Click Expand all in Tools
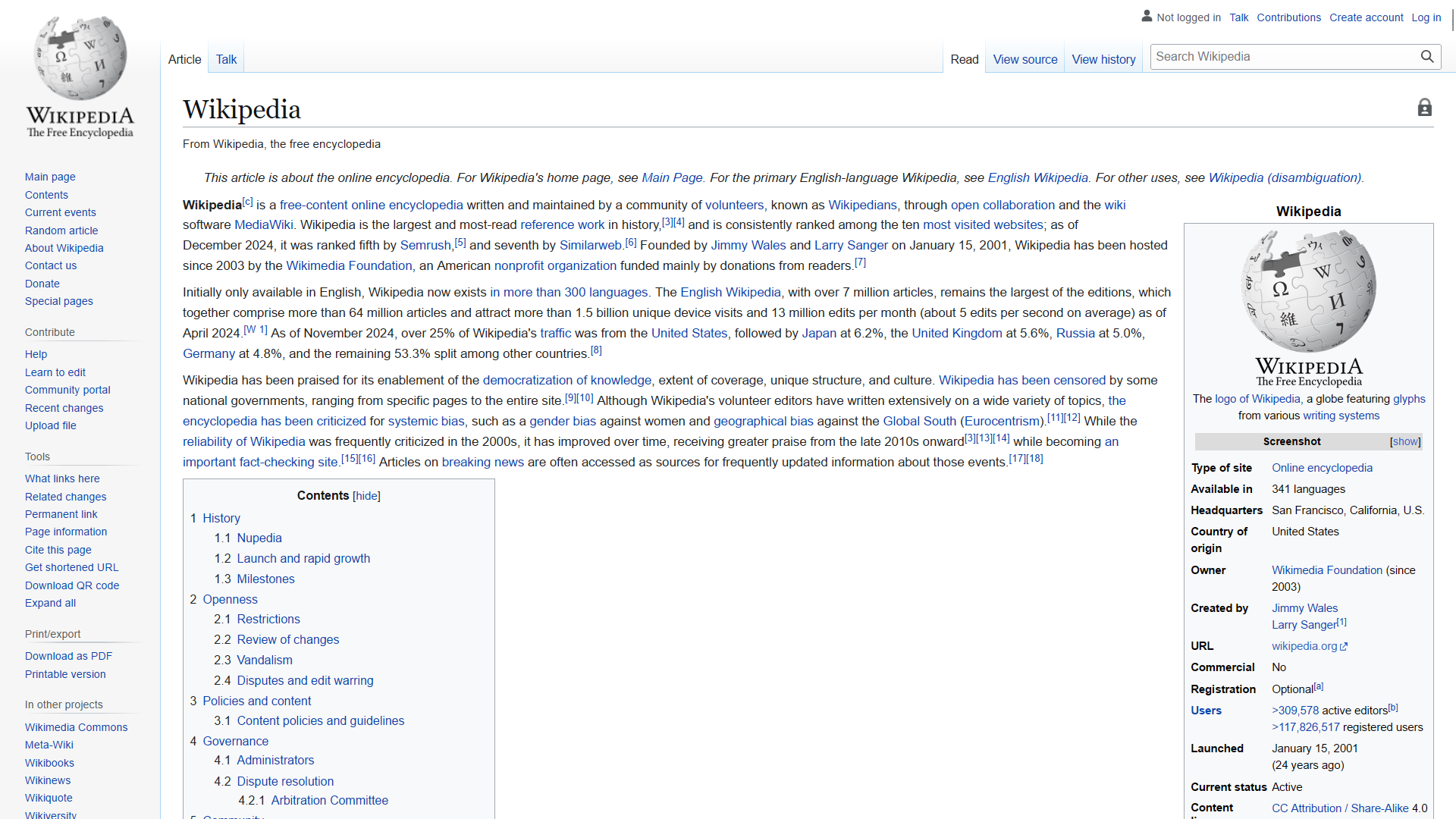The width and height of the screenshot is (1456, 819). [x=50, y=603]
